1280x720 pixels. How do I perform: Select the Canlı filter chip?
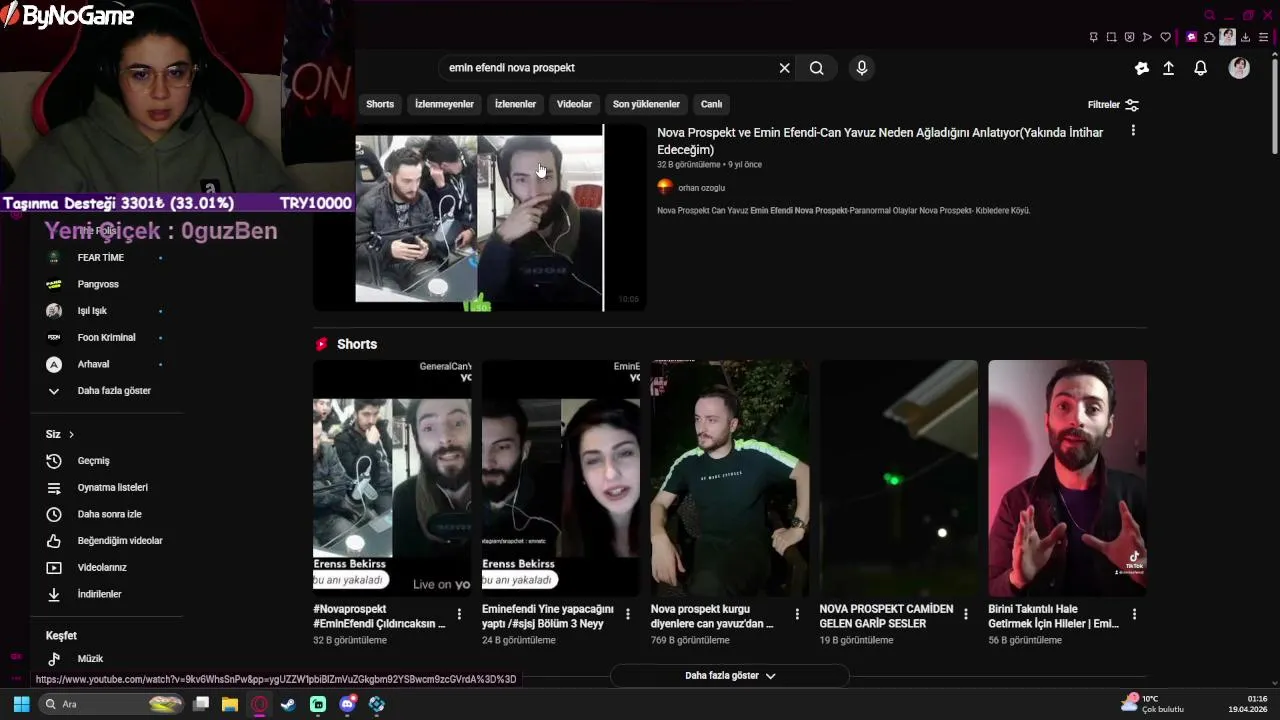click(x=711, y=104)
